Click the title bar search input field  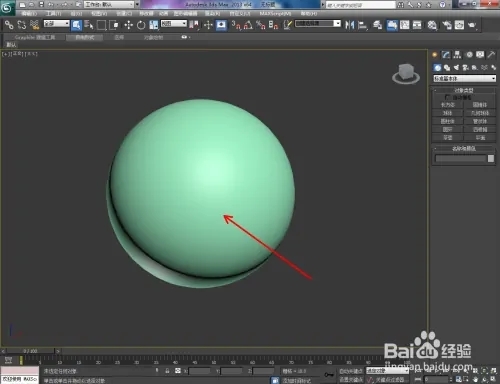pos(360,5)
